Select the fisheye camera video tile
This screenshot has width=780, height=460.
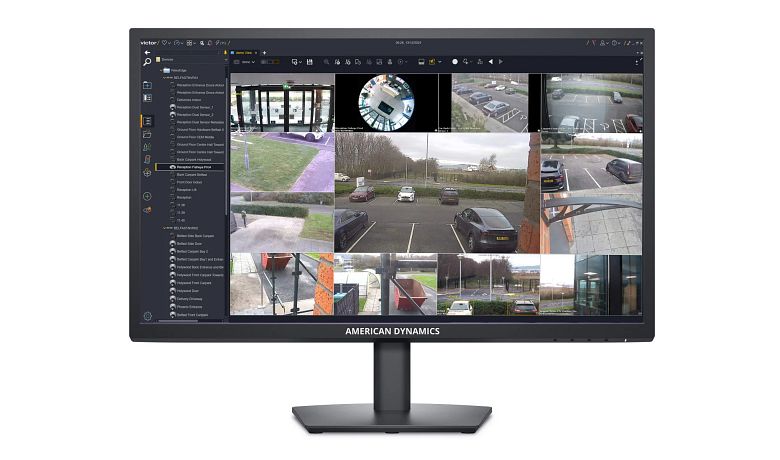coord(386,102)
